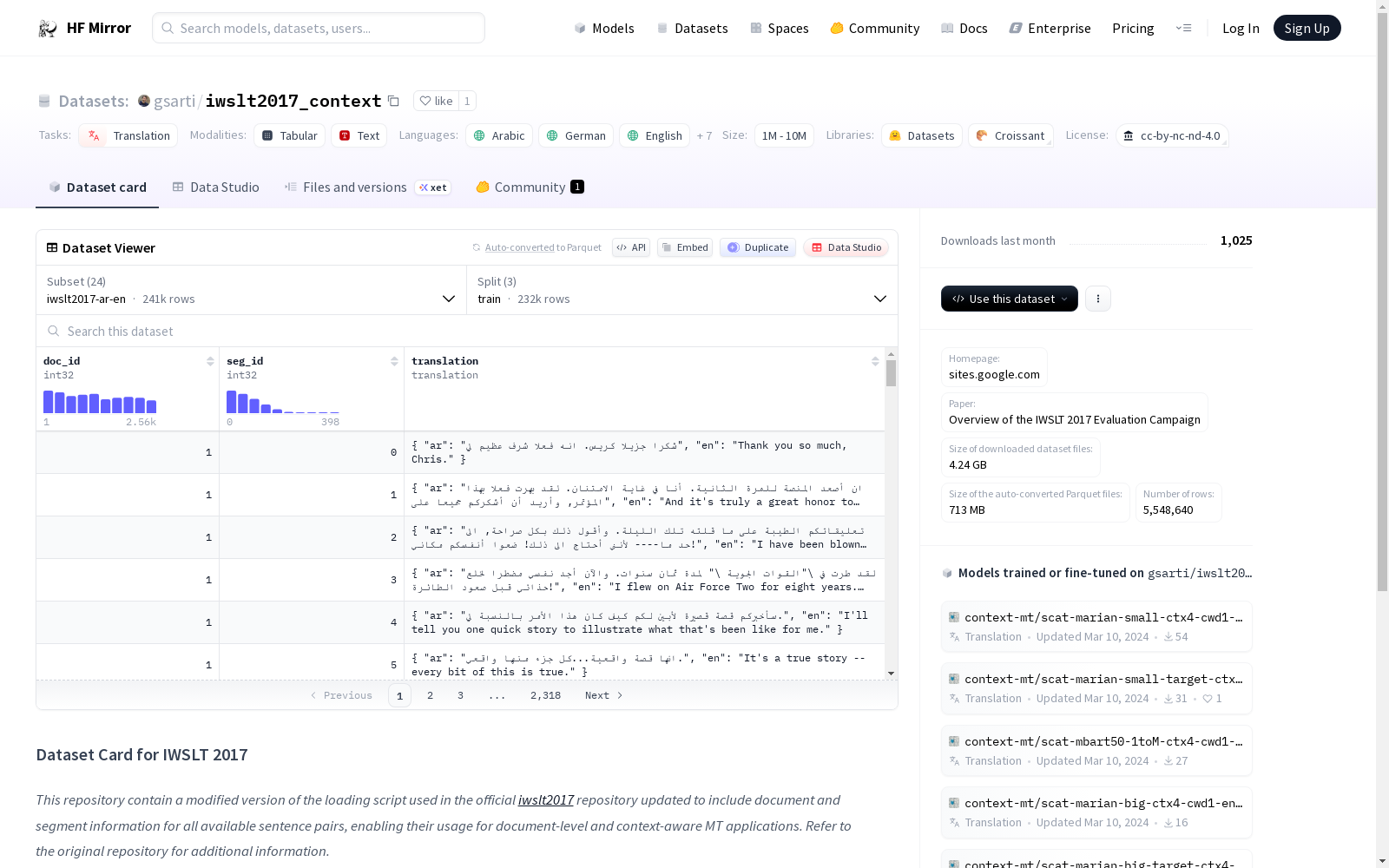This screenshot has height=868, width=1389.
Task: Filter by Arabic language tag
Action: 499,135
